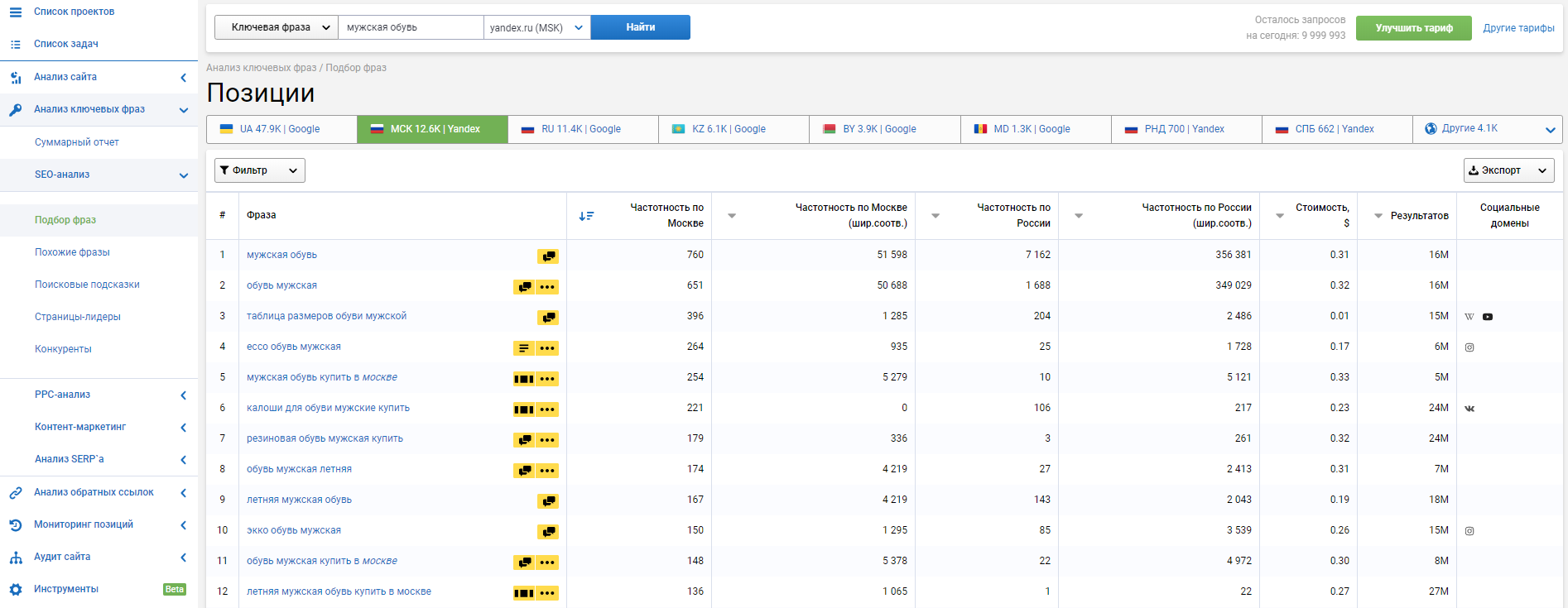This screenshot has height=608, width=1568.
Task: Collapse the Анализ ключевых фраз sidebar section
Action: click(184, 110)
